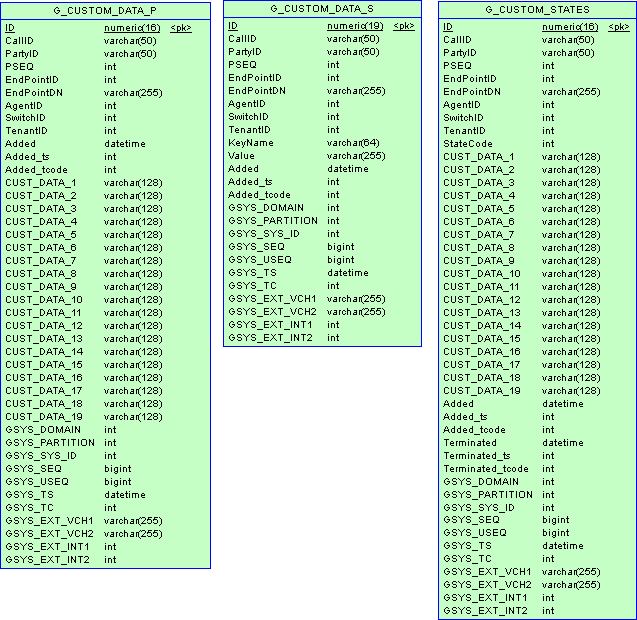Select GSYS_EXT_INT2 in G_CUSTOM_DATA_S
This screenshot has height=620, width=637.
pos(270,338)
